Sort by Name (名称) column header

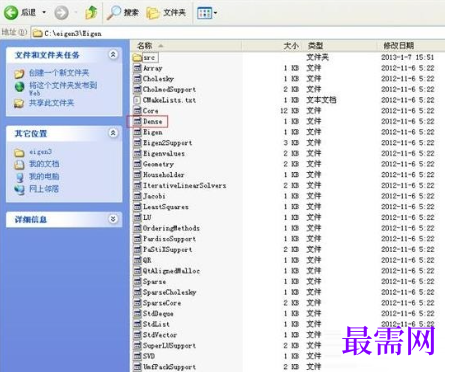tap(186, 46)
